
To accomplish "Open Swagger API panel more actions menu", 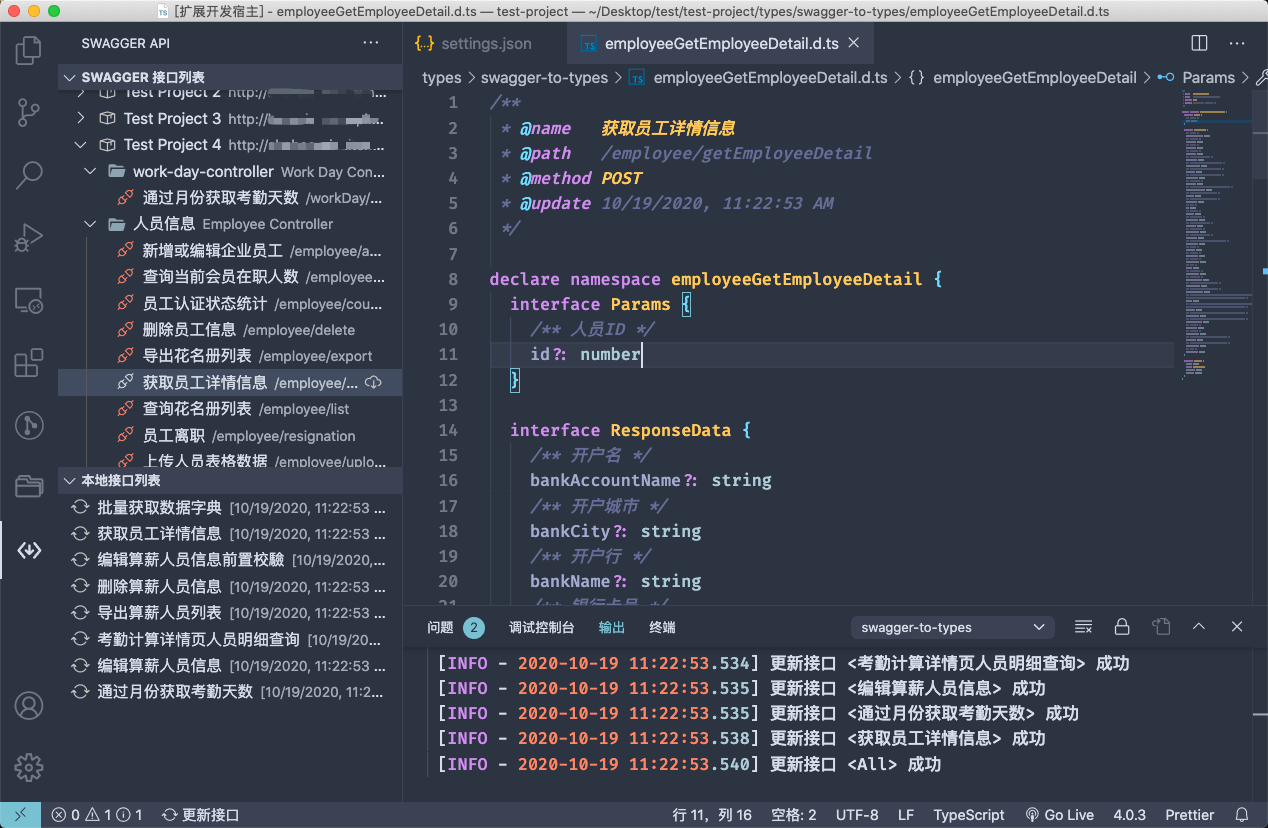I will click(x=371, y=44).
